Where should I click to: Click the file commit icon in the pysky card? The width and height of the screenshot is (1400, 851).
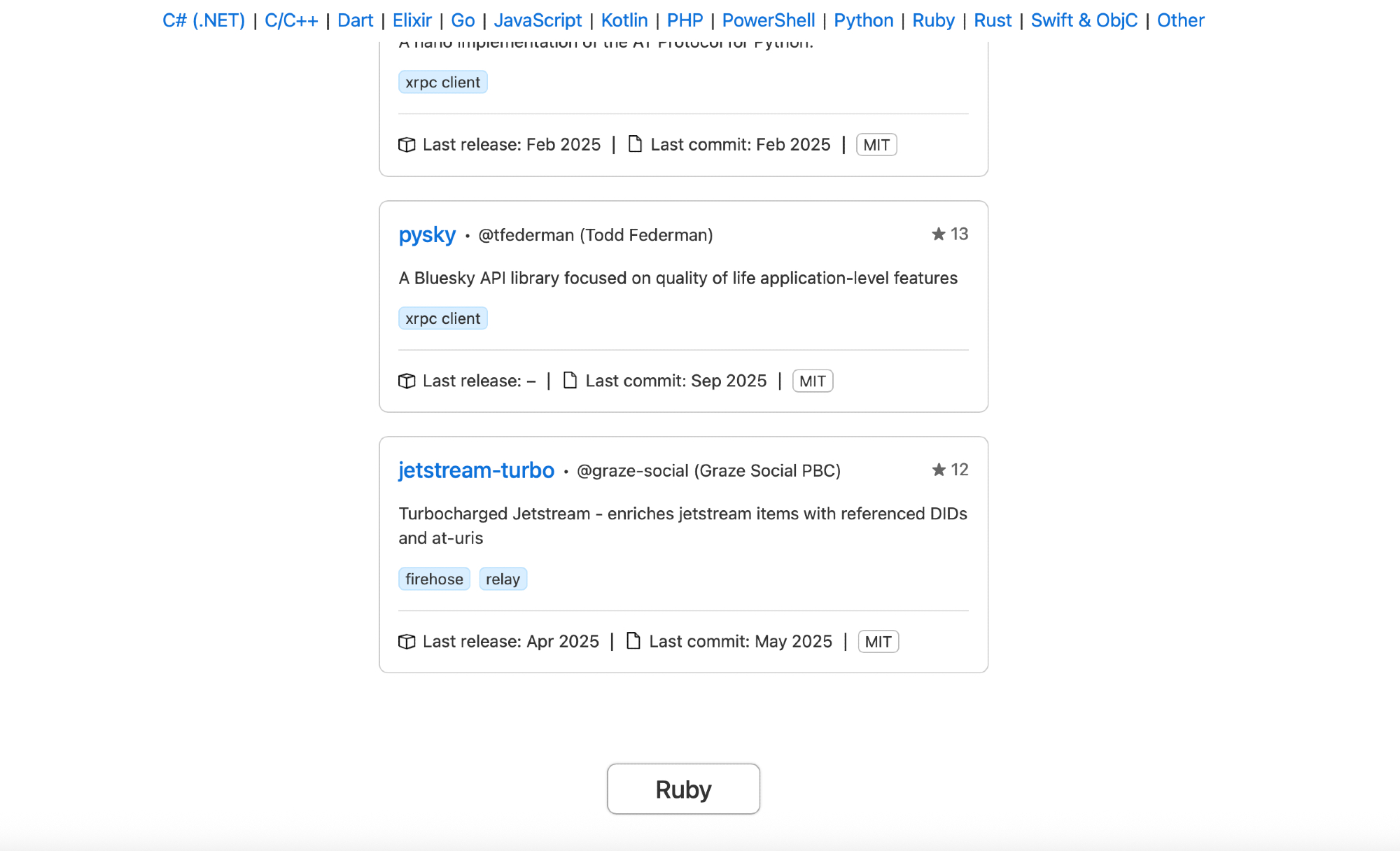(x=570, y=381)
